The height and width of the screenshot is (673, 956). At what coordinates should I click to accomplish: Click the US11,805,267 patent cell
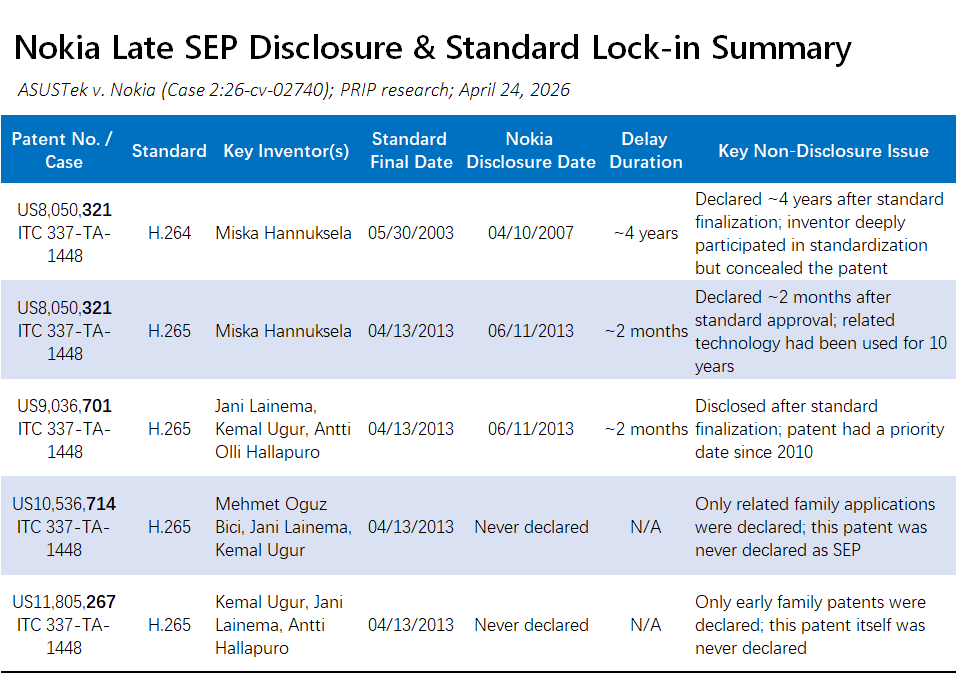pyautogui.click(x=64, y=625)
